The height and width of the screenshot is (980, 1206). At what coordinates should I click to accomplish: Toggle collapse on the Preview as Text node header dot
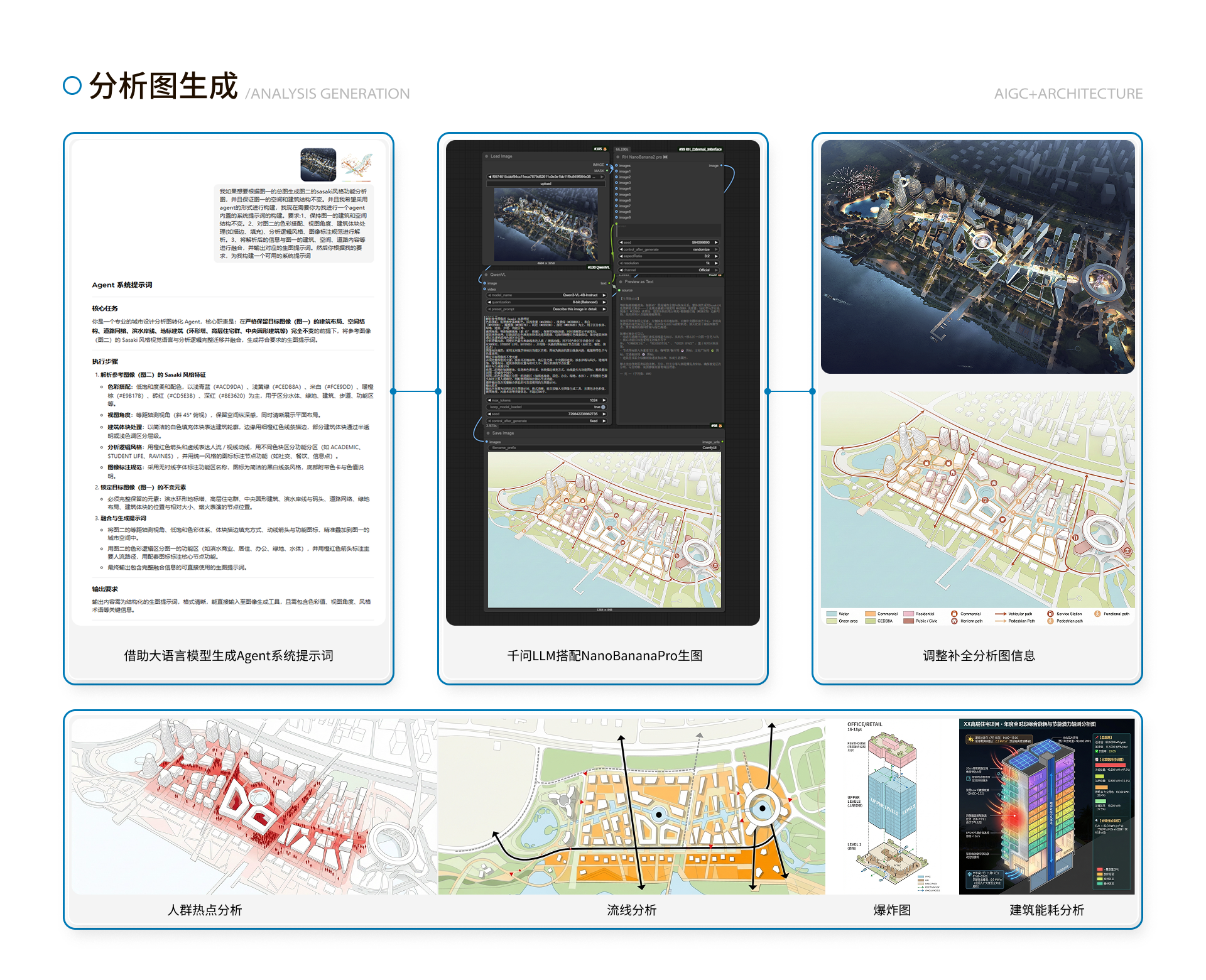pos(620,281)
